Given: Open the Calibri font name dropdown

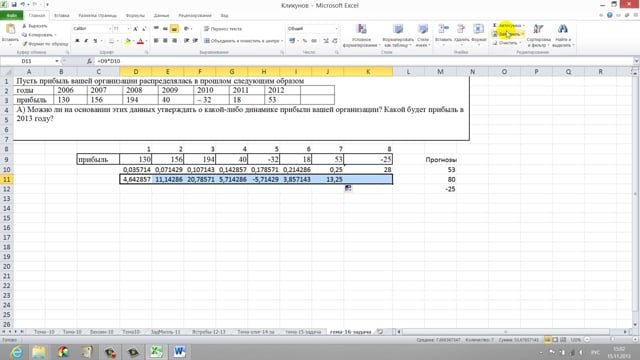Looking at the screenshot, I should tap(110, 29).
